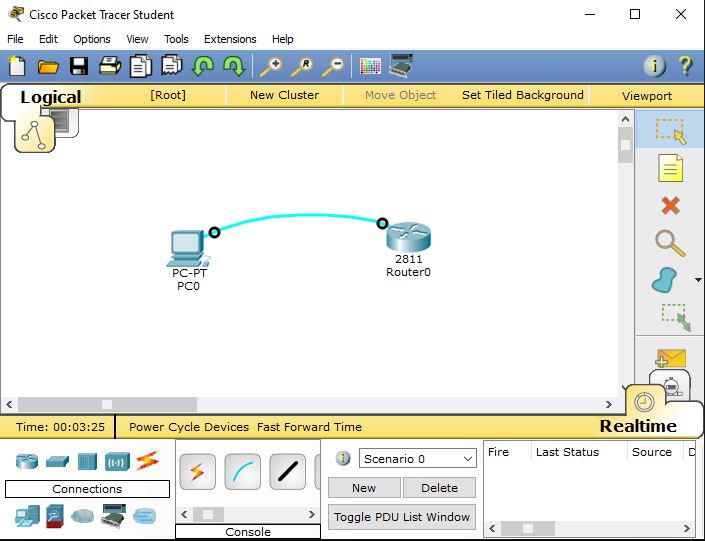Click Toggle PDU List Window
Viewport: 705px width, 541px height.
(x=402, y=517)
